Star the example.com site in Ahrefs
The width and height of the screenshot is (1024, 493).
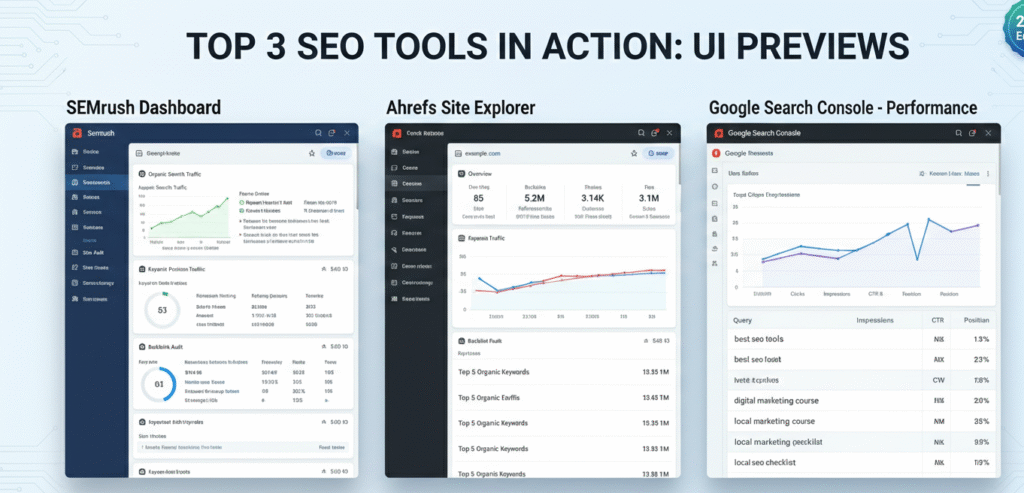pos(633,153)
